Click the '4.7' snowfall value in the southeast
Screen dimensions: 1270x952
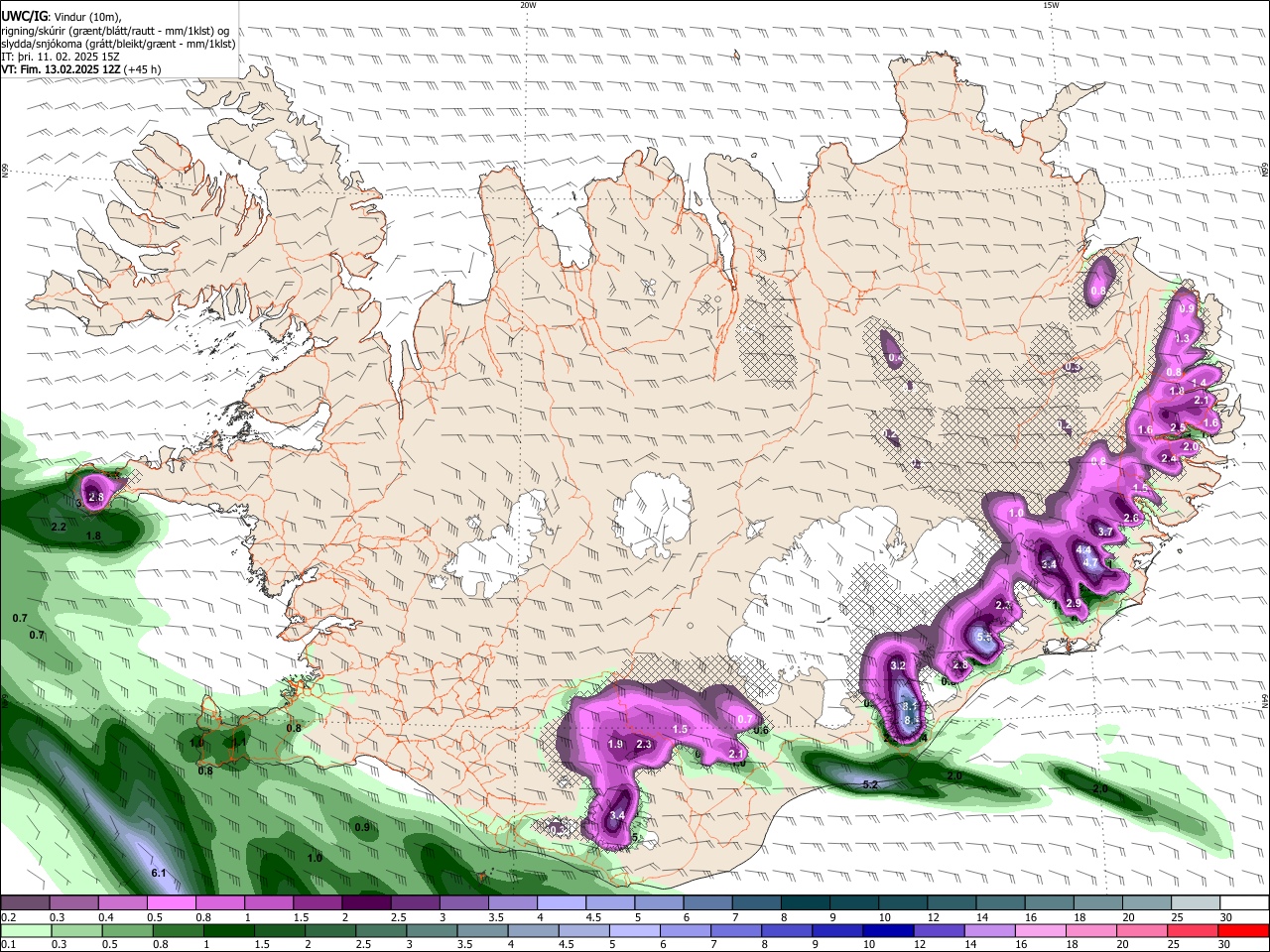(x=1090, y=562)
